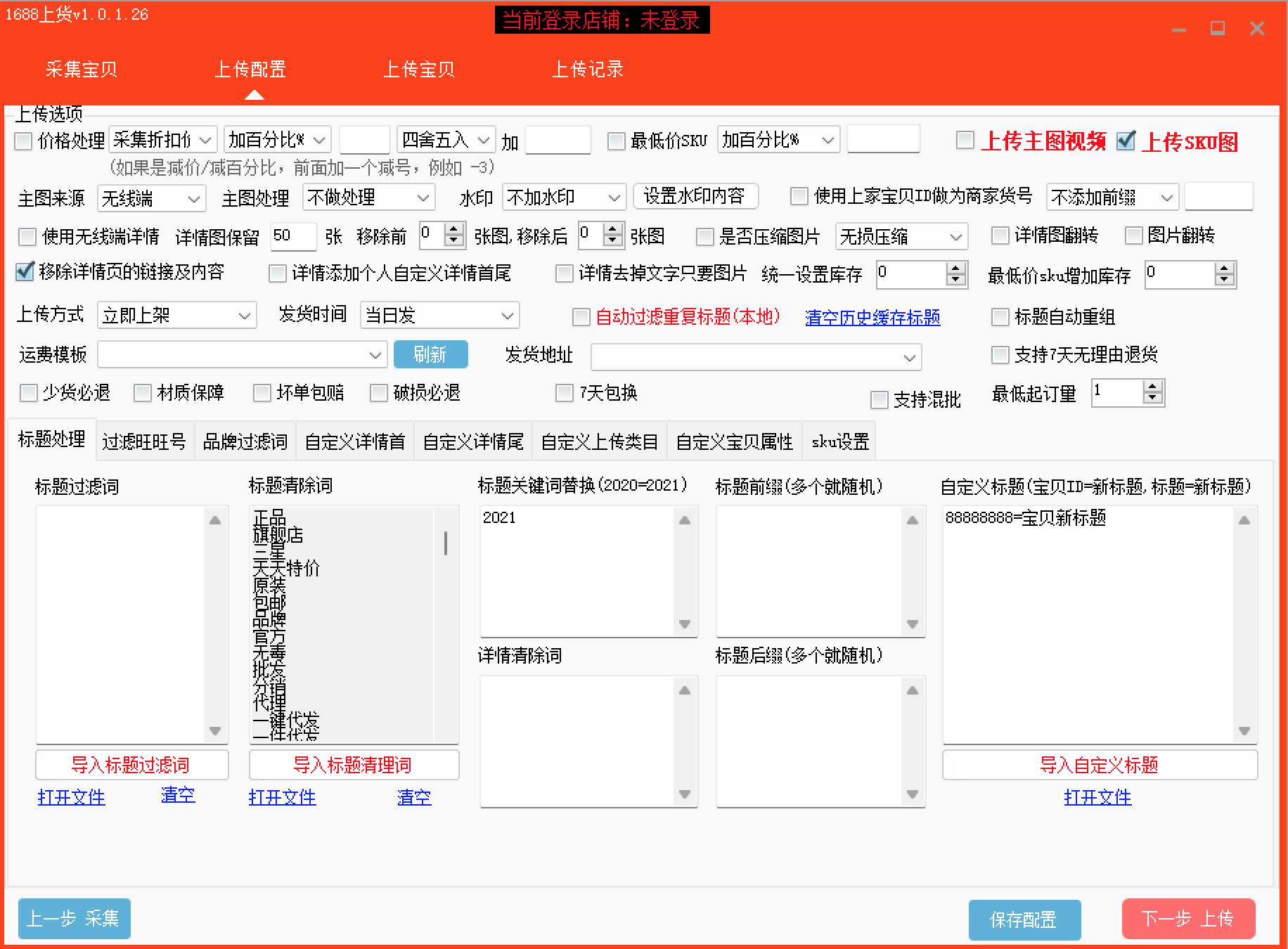The image size is (1288, 949).
Task: Increase the 最低起订量 stepper value
Action: tap(1152, 387)
